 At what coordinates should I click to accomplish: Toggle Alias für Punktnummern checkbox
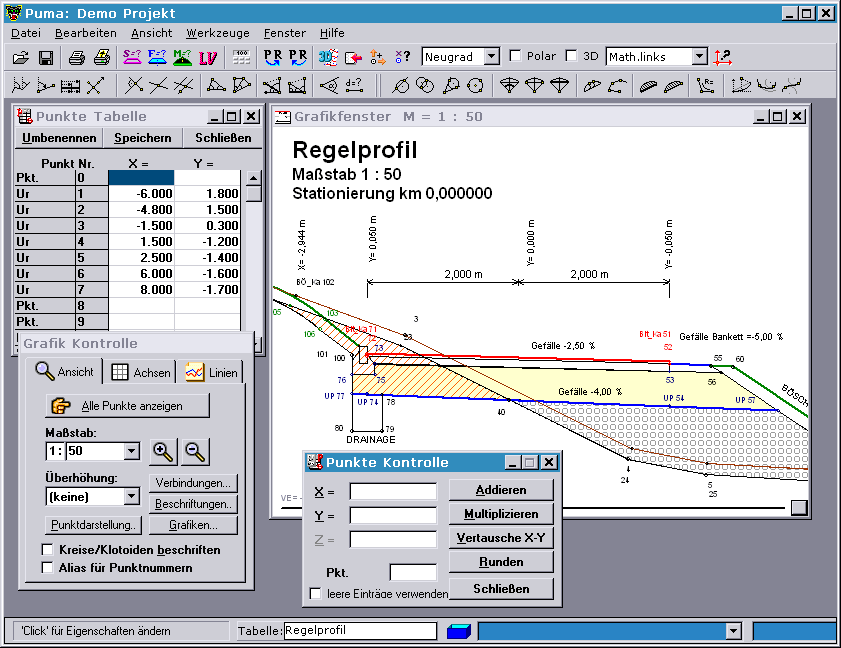click(x=48, y=568)
